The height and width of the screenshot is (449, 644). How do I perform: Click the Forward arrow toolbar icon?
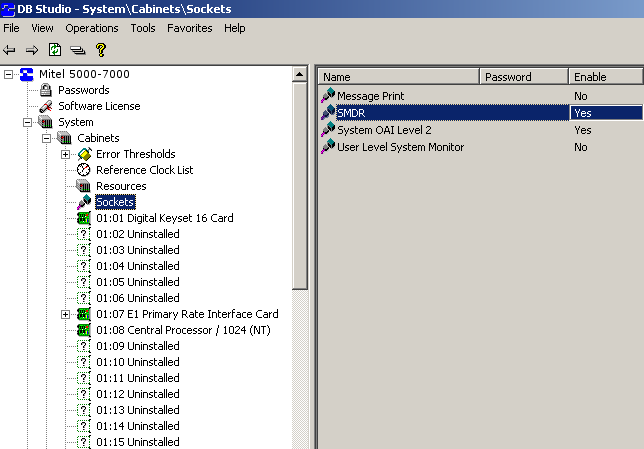pyautogui.click(x=32, y=50)
